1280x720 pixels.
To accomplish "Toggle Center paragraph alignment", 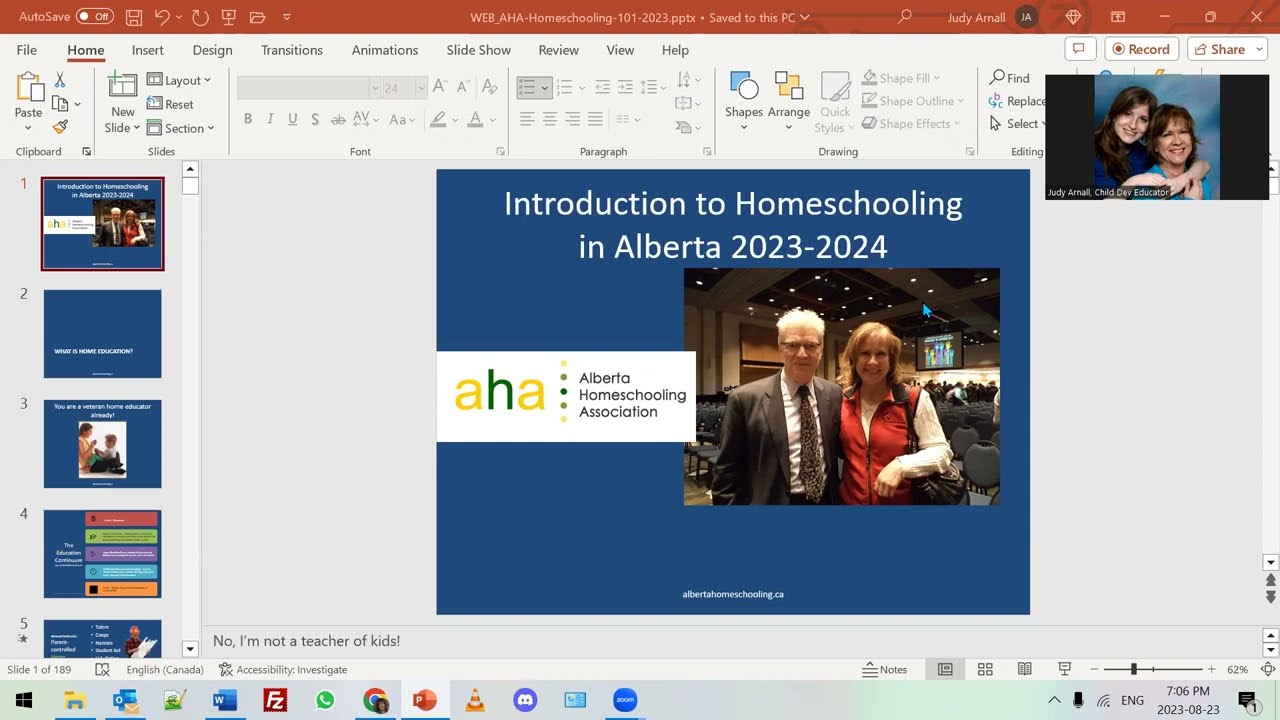I will click(550, 119).
